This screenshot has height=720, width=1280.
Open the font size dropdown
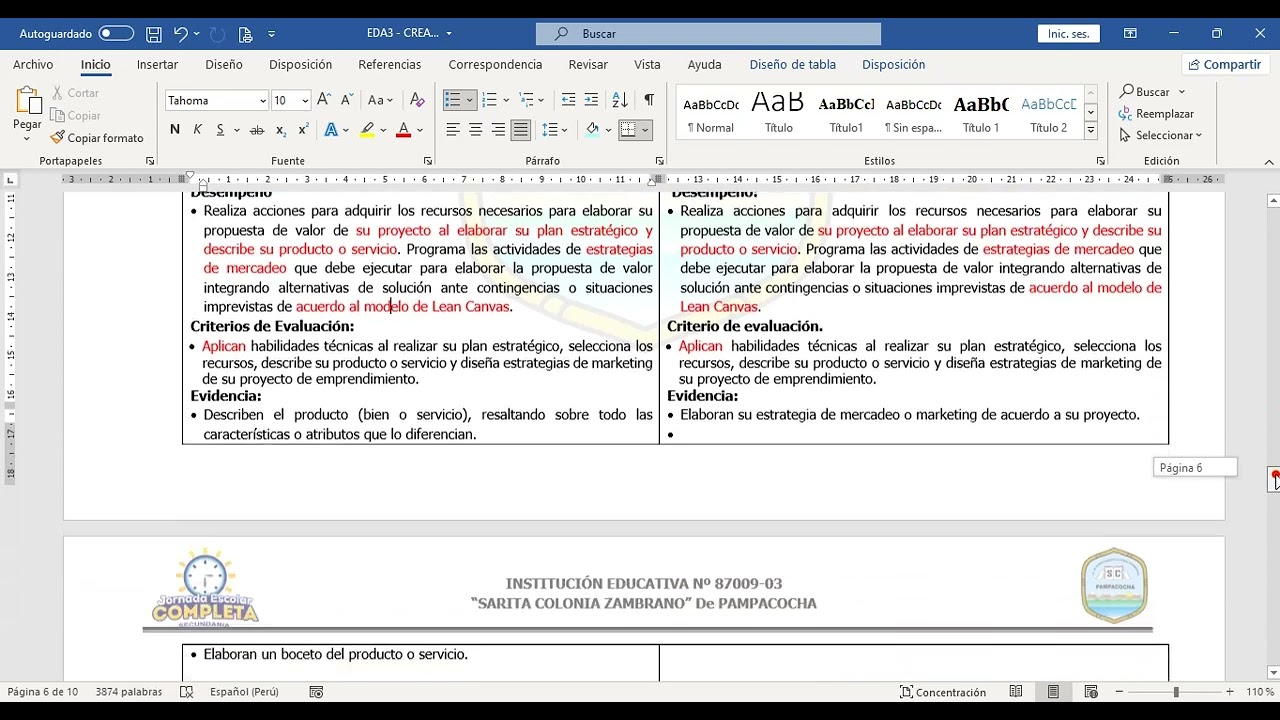click(305, 101)
